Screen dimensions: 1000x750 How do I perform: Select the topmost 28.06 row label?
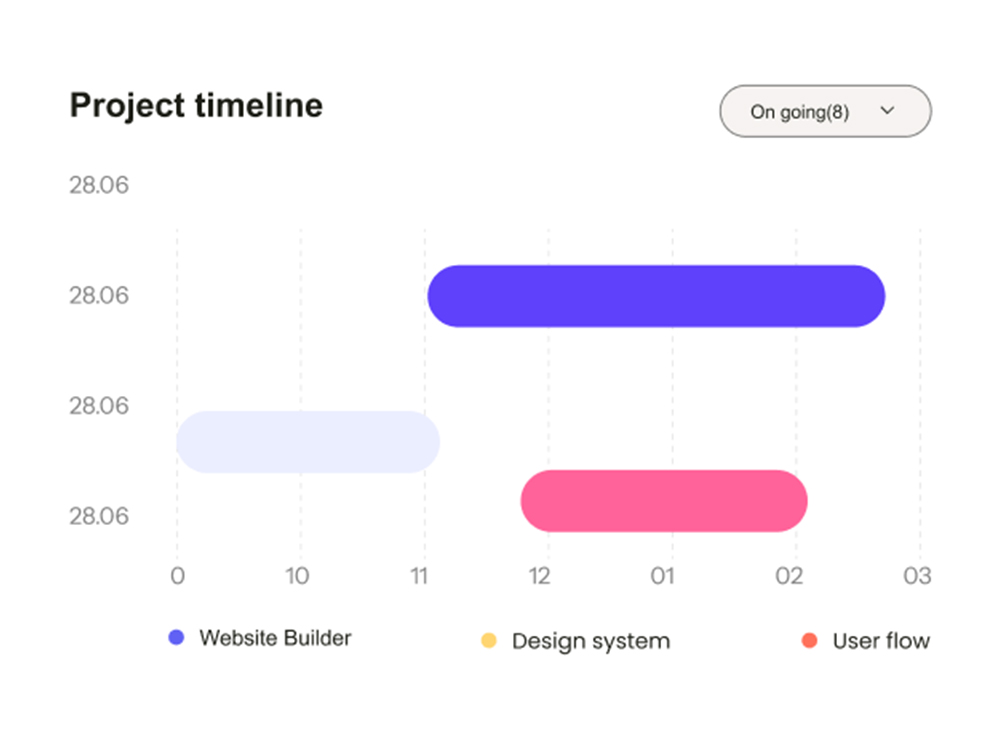coord(99,184)
